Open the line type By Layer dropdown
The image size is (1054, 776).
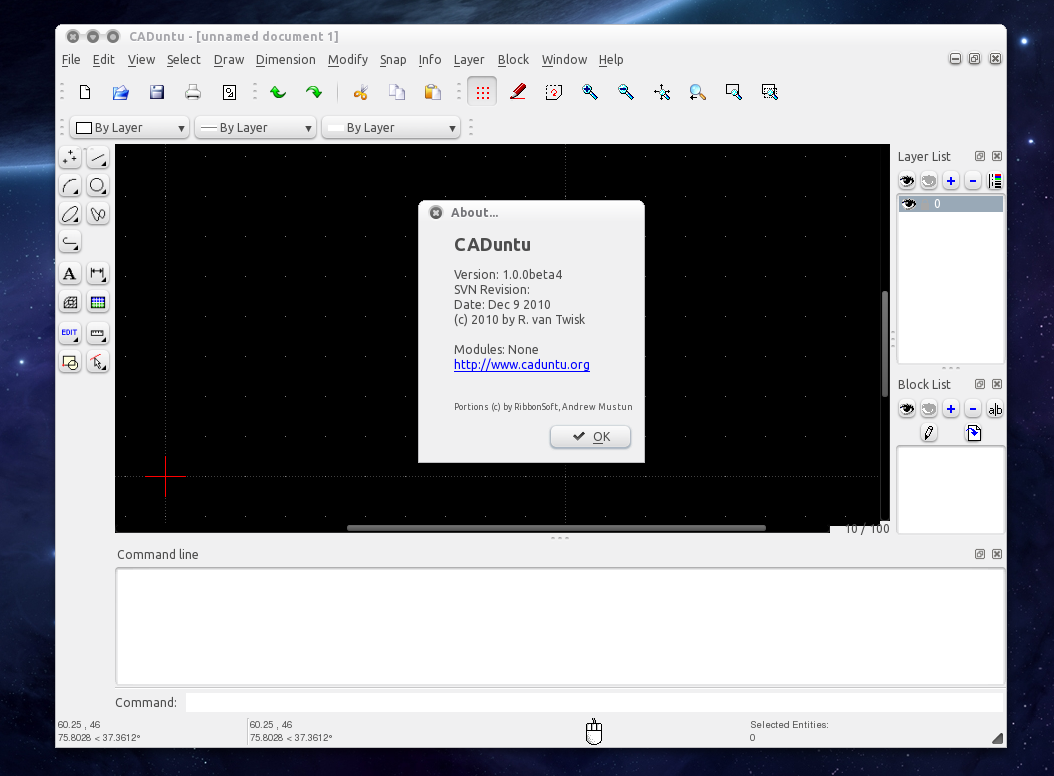[390, 128]
